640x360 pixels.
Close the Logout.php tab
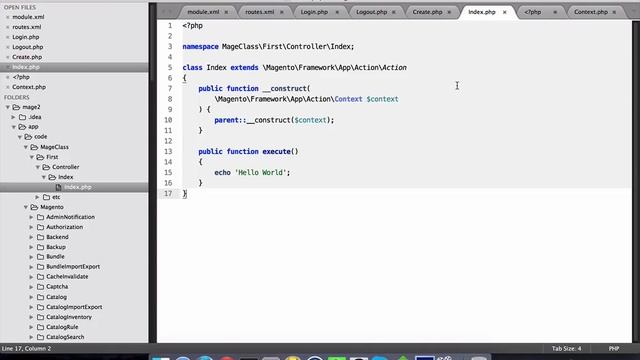click(x=393, y=12)
